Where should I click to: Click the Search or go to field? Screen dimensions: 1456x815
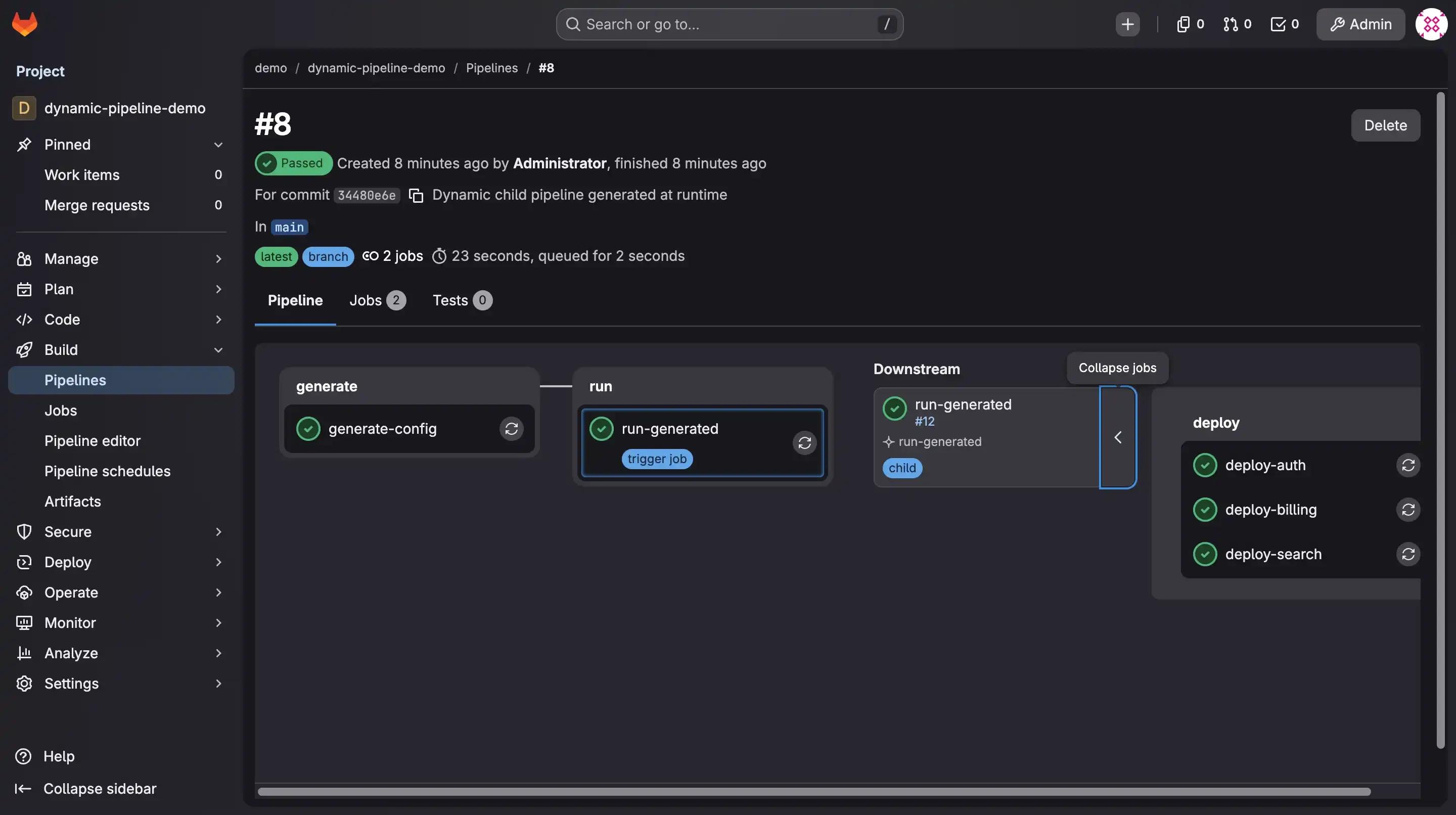coord(729,24)
